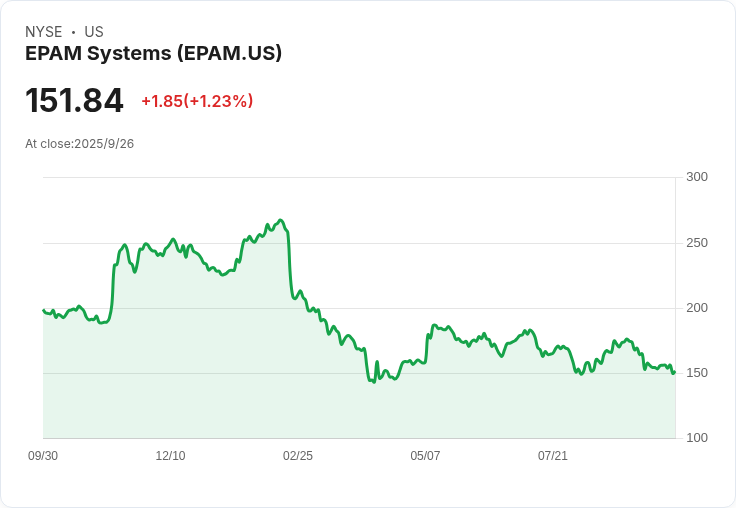Click the +1.85(+1.23%) price change
Viewport: 736px width, 508px height.
tap(197, 101)
